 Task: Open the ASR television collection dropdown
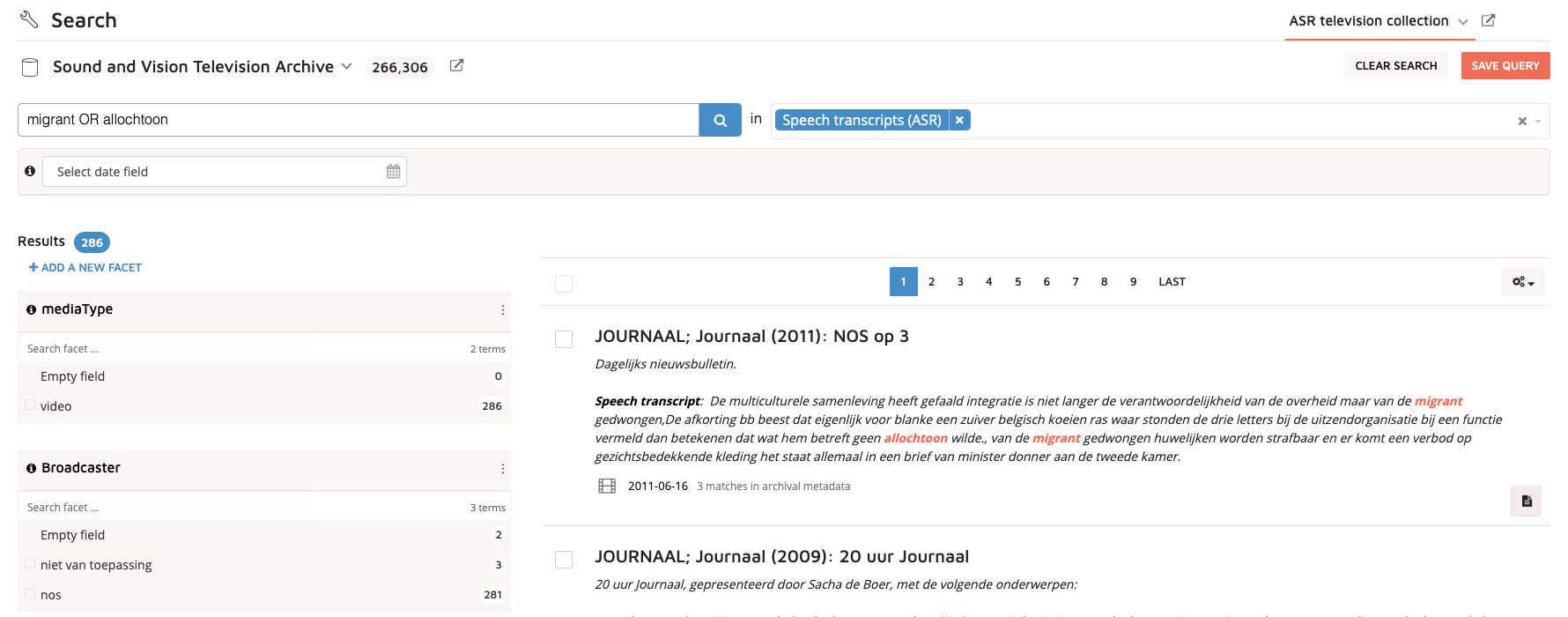tap(1463, 22)
